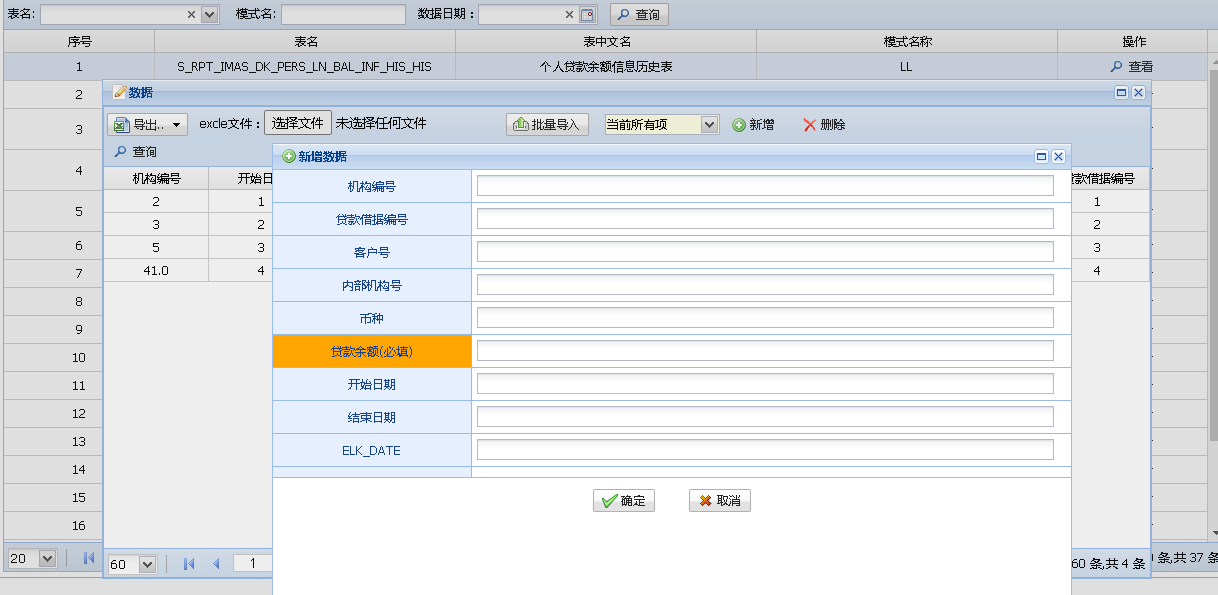Viewport: 1218px width, 595px height.
Task: Click the 批量导入 batch import button
Action: pyautogui.click(x=547, y=125)
